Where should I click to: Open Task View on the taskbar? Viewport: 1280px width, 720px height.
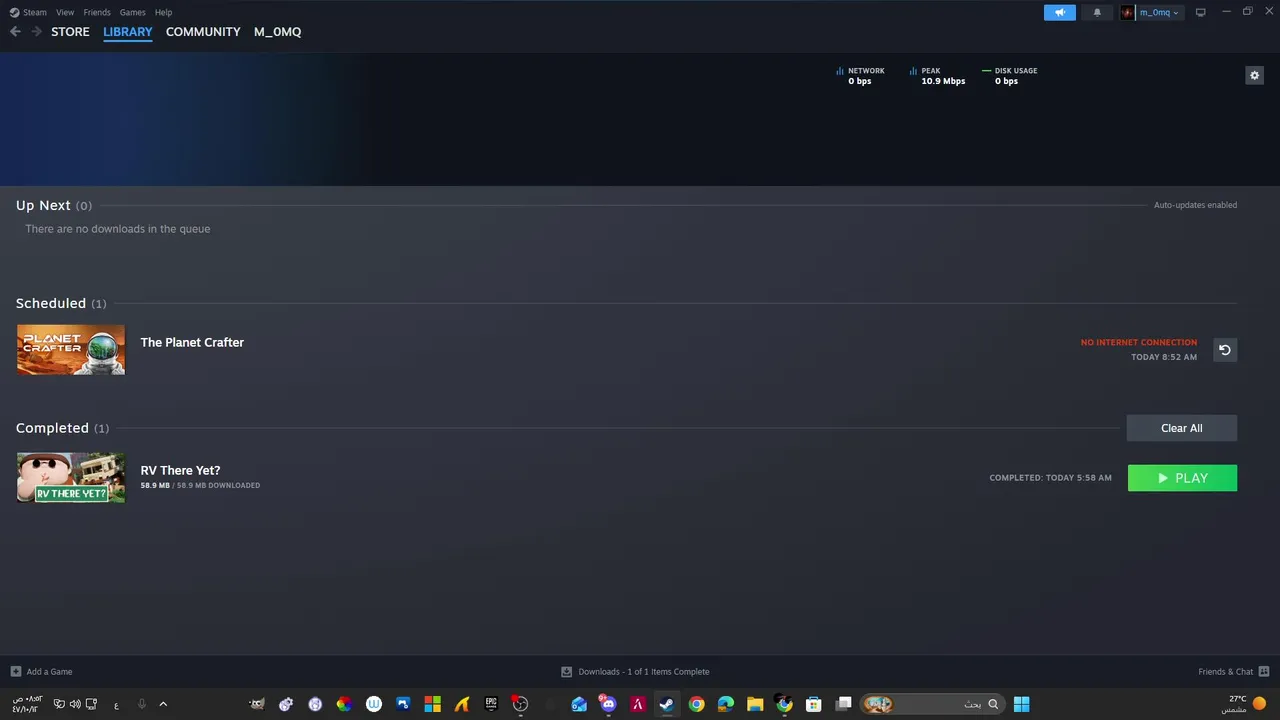tap(843, 704)
